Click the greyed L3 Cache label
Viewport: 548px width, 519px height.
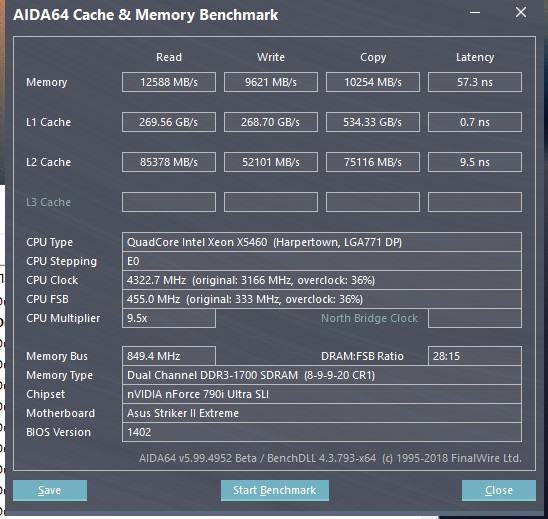[48, 202]
